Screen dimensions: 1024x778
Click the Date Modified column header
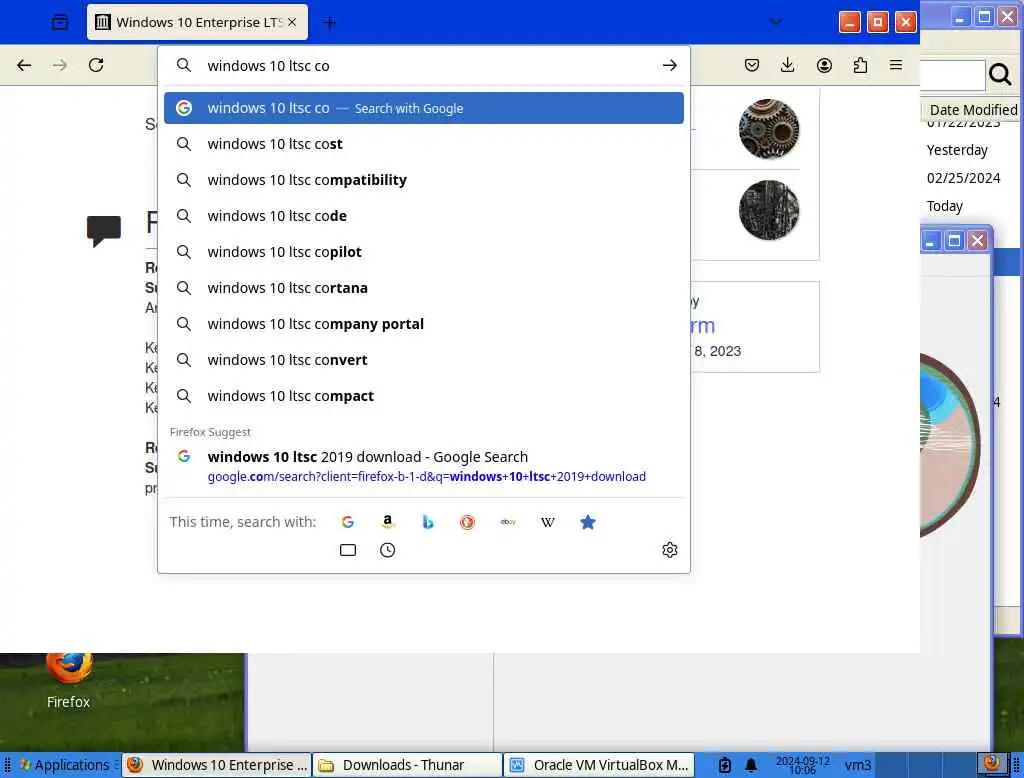click(972, 110)
